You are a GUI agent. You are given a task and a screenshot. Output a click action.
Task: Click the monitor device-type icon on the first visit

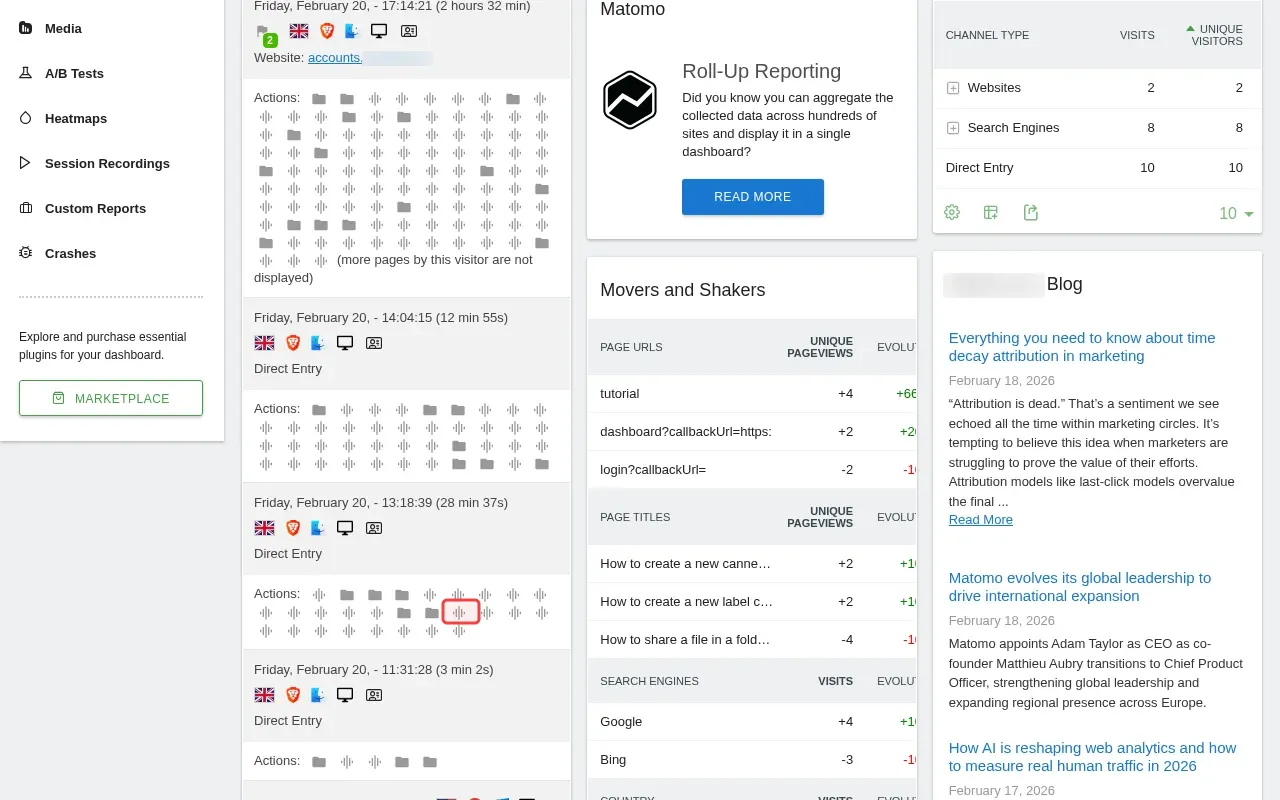379,30
